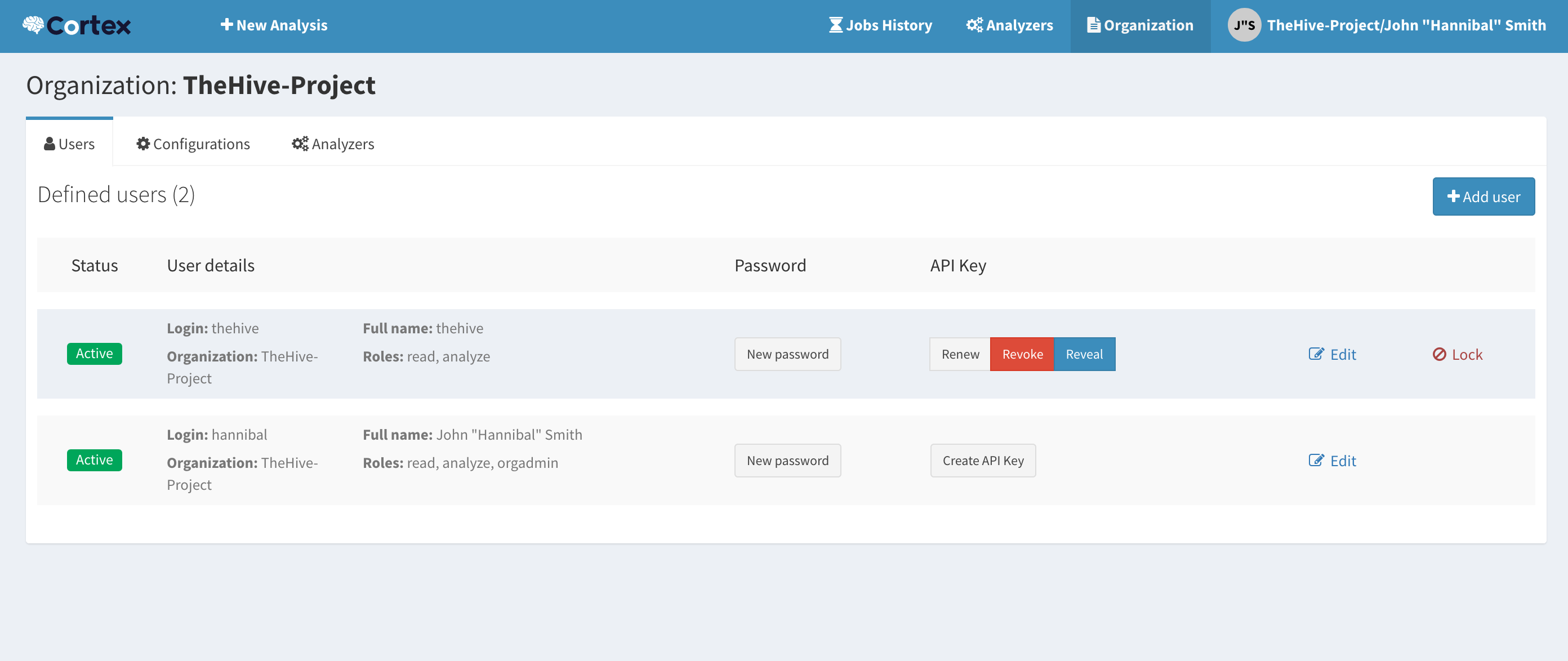The width and height of the screenshot is (1568, 661).
Task: Reveal thehive API key
Action: click(1084, 354)
